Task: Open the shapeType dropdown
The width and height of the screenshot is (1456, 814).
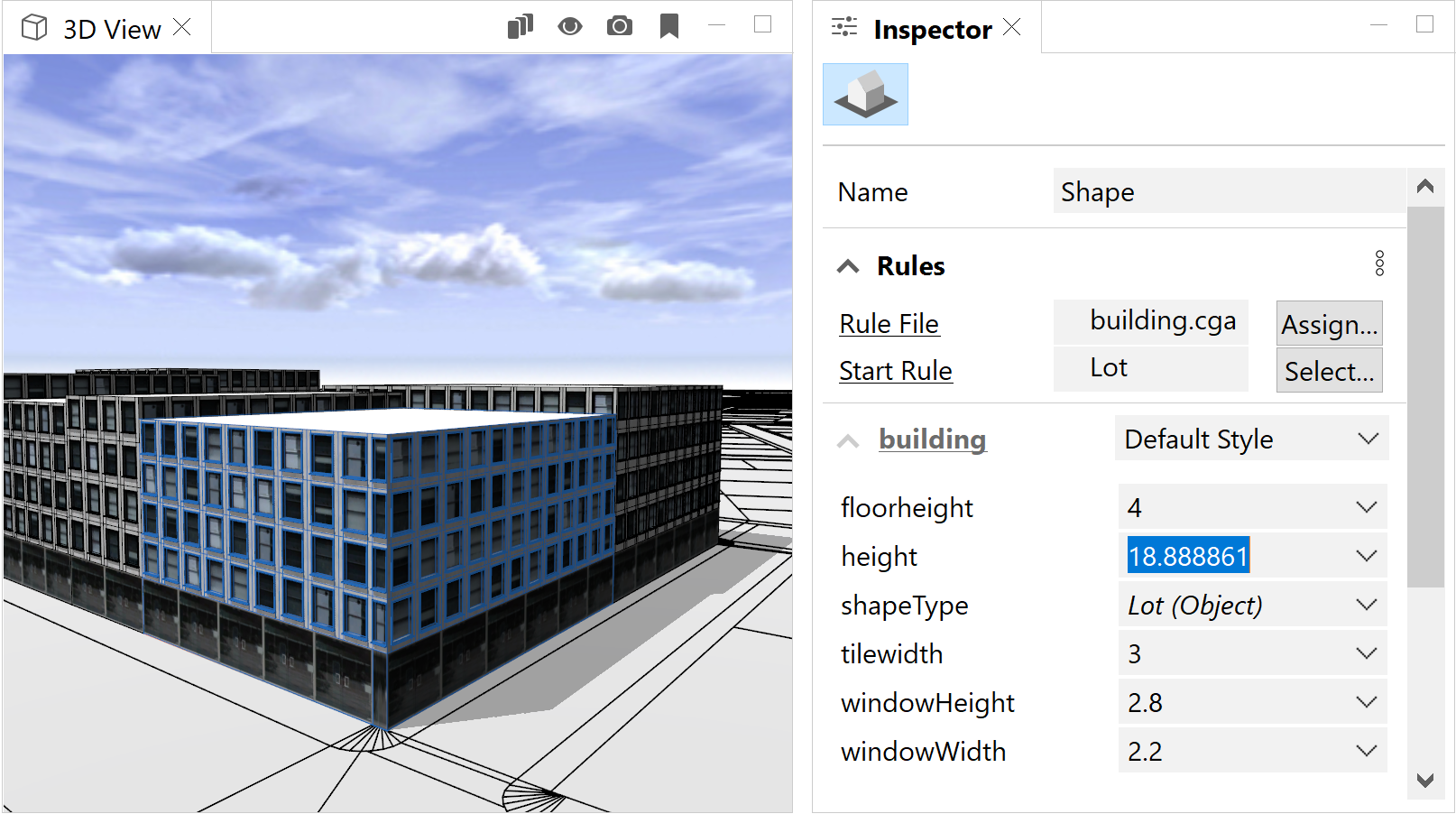Action: coord(1368,605)
